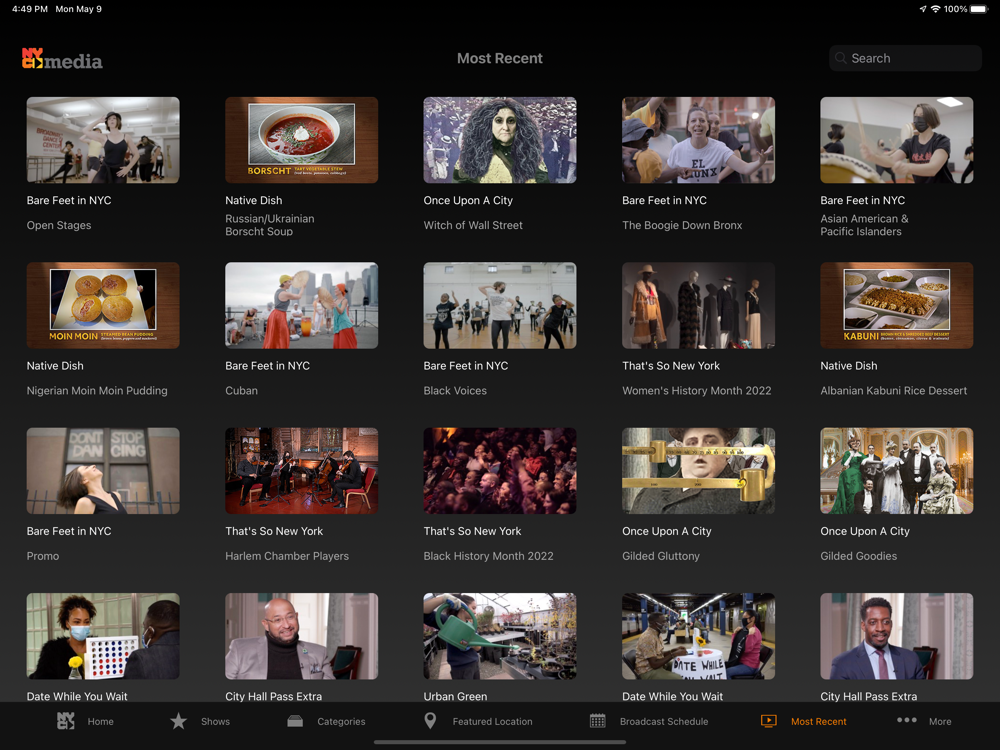Click the search magnifier icon
The width and height of the screenshot is (1000, 750).
(x=841, y=58)
